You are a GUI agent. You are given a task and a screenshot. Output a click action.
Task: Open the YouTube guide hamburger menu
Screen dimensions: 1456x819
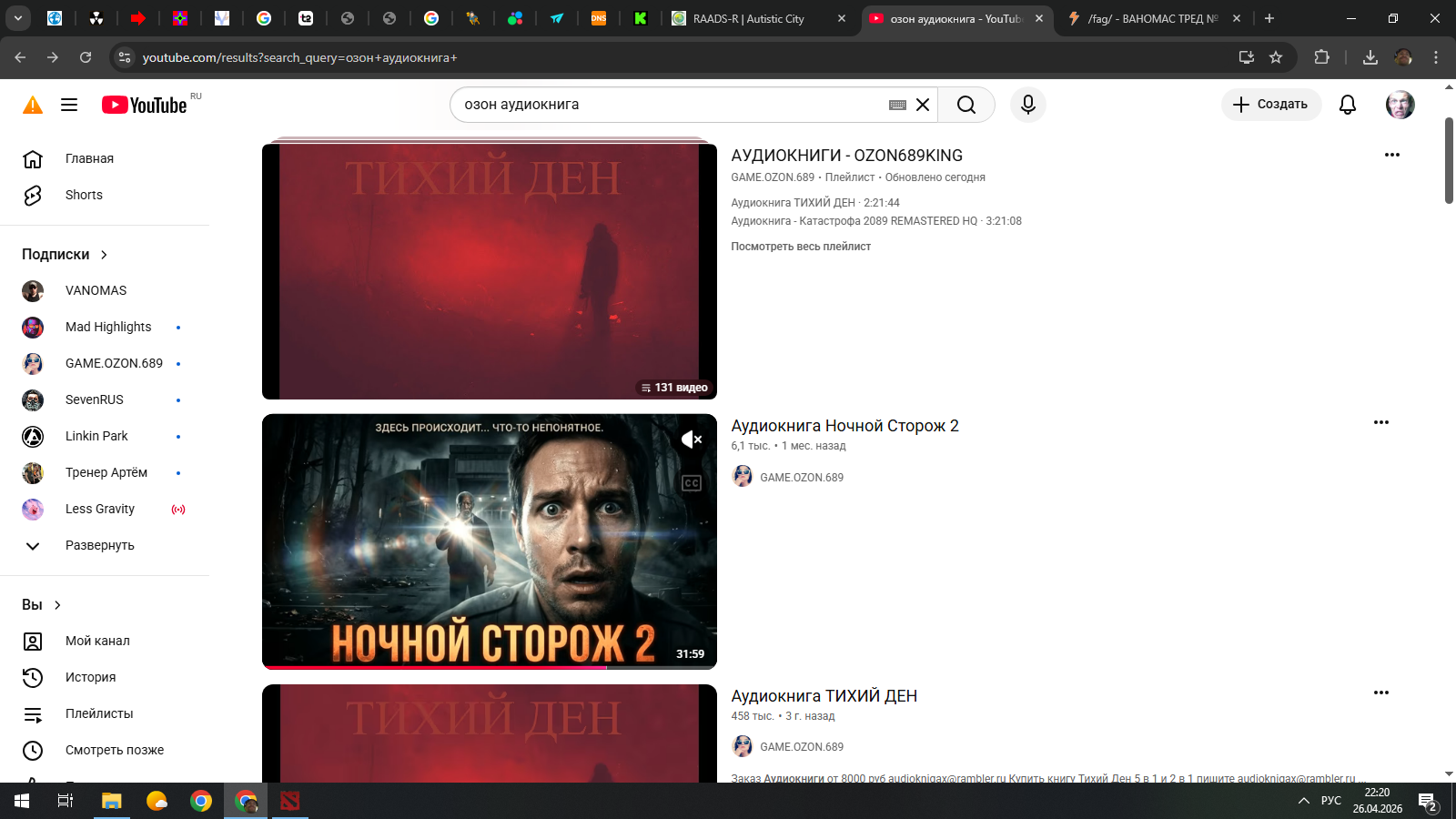(69, 105)
